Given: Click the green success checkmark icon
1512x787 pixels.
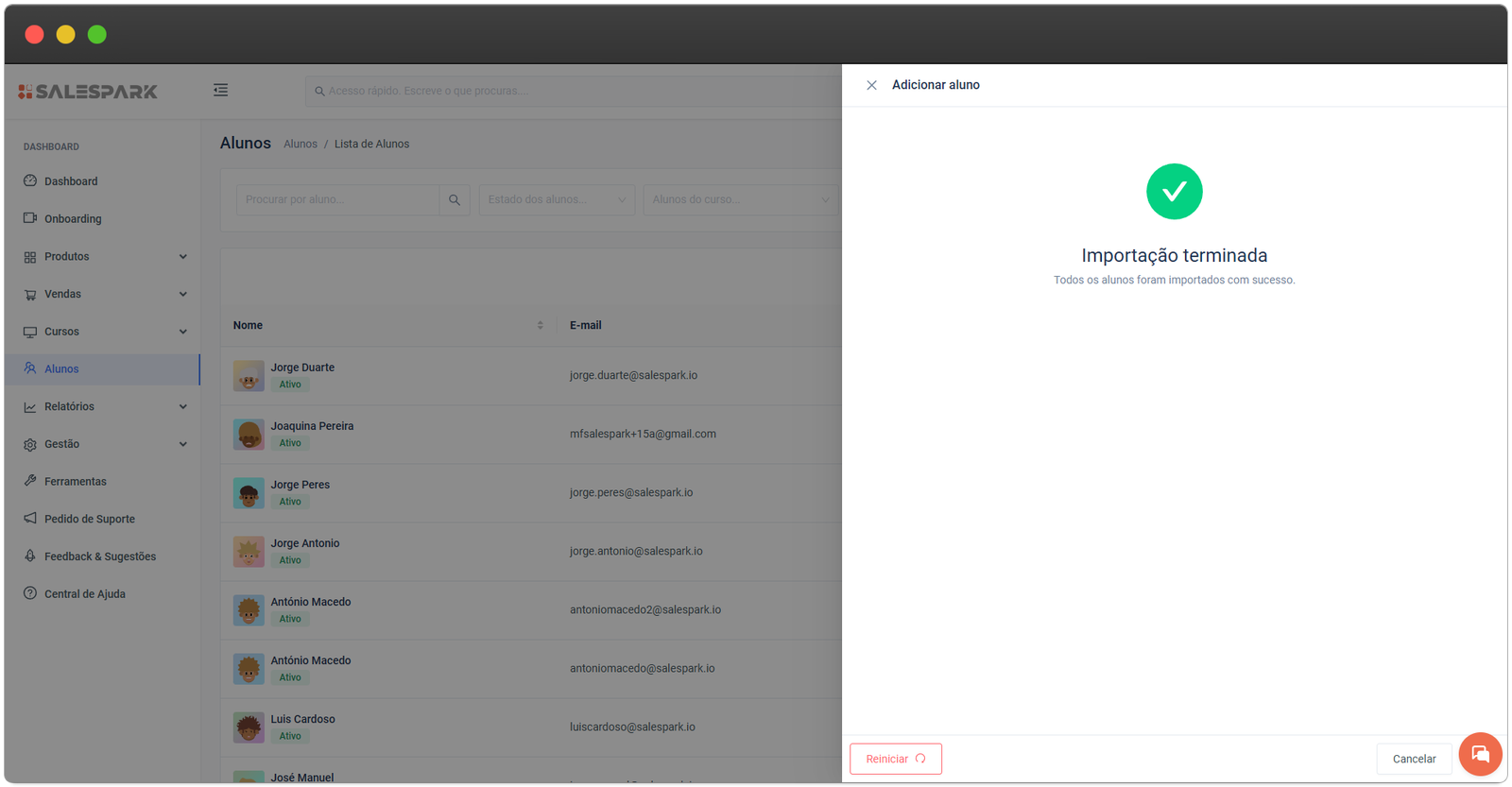Looking at the screenshot, I should (x=1174, y=192).
